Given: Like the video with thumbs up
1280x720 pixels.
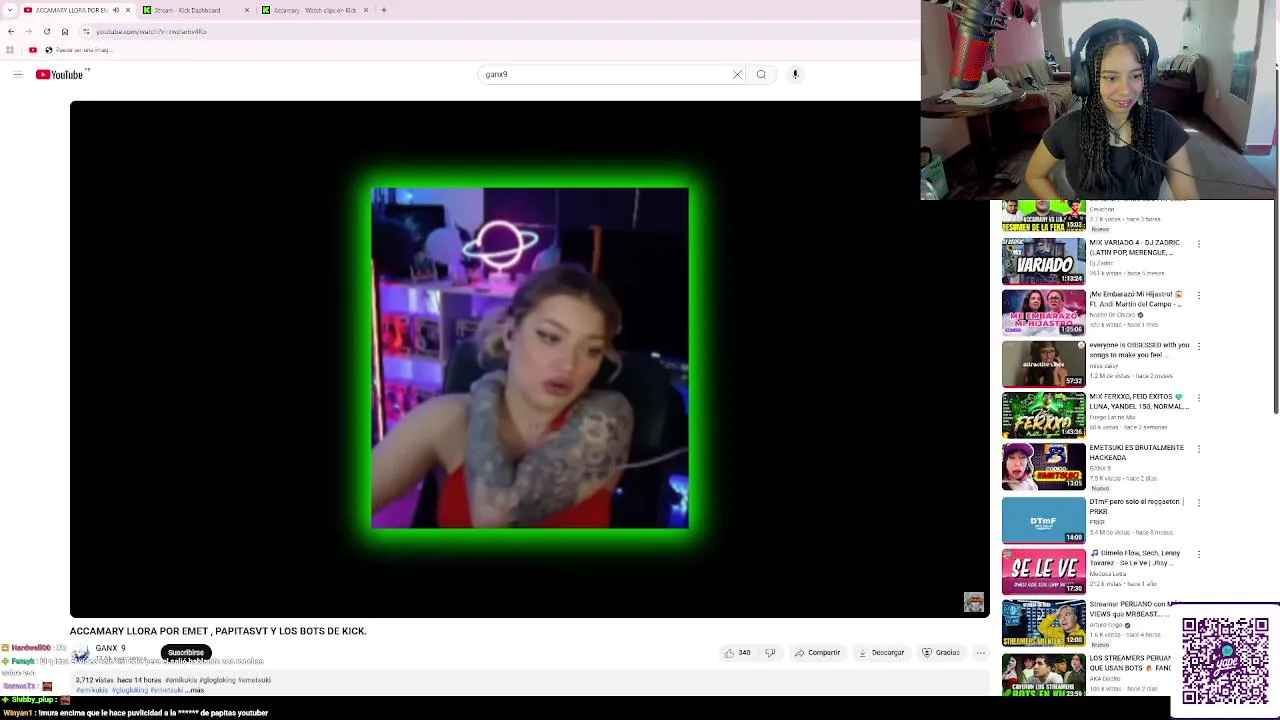Looking at the screenshot, I should pos(738,653).
